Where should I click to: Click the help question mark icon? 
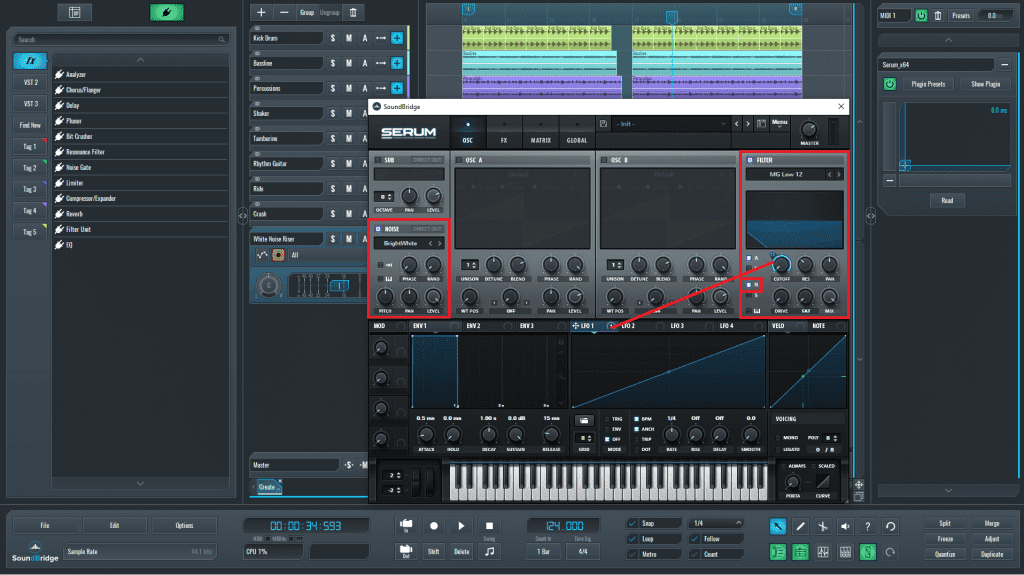point(868,525)
